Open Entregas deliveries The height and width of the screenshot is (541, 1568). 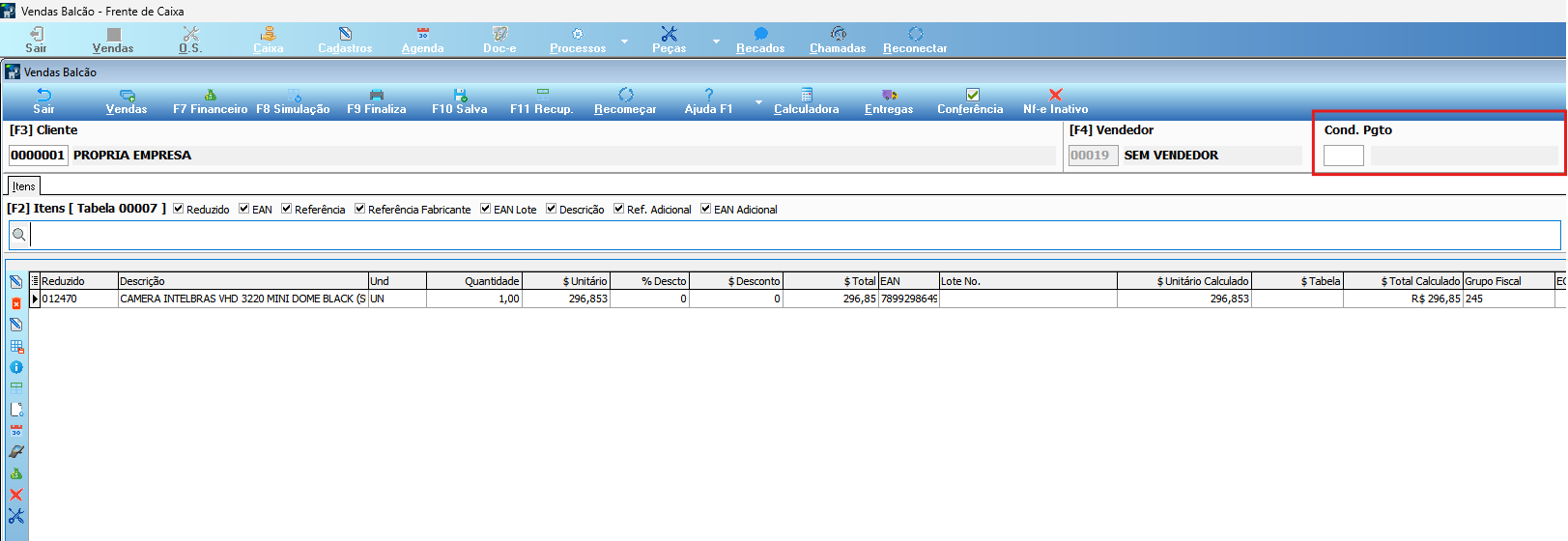tap(889, 101)
